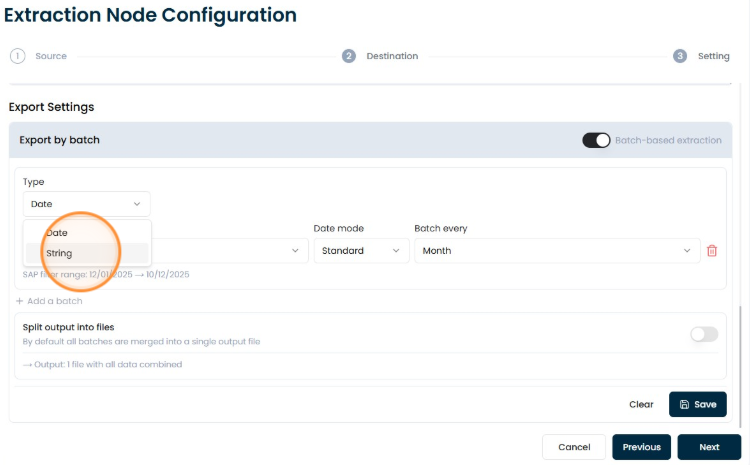
Task: Disable the Batch-based extraction toggle
Action: pyautogui.click(x=596, y=140)
